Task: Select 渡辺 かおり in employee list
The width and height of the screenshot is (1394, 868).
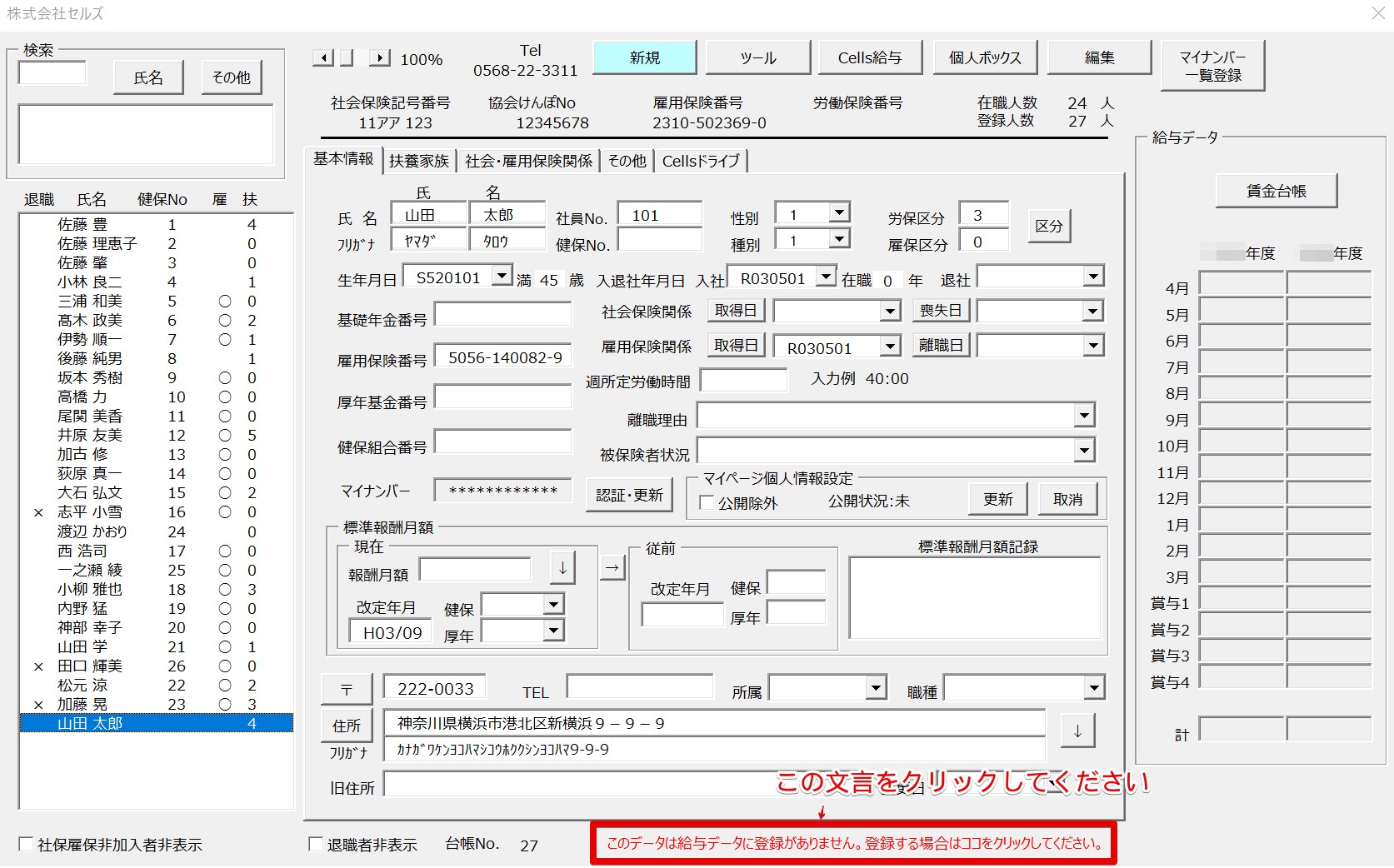Action: tap(157, 531)
